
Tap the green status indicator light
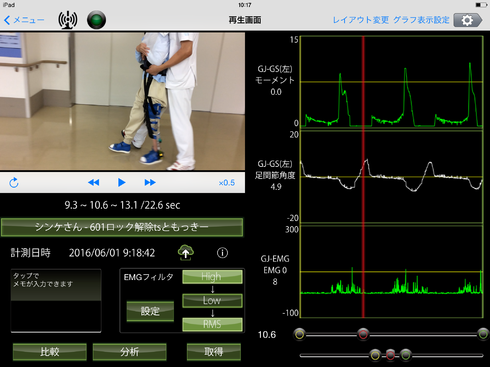(96, 20)
